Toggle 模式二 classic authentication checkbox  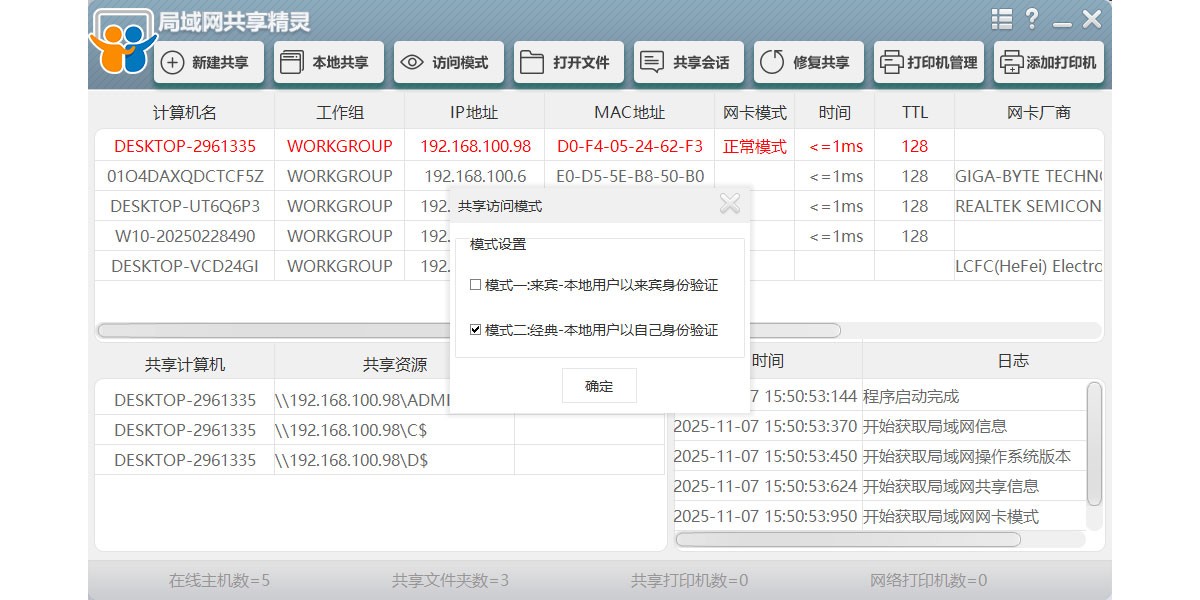pyautogui.click(x=476, y=330)
